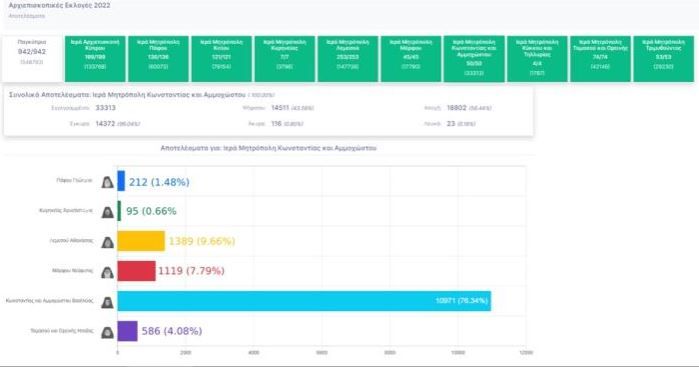Click the yellow bar for 1389 (9.66%)
Screen dimensions: 699x367
(141, 241)
